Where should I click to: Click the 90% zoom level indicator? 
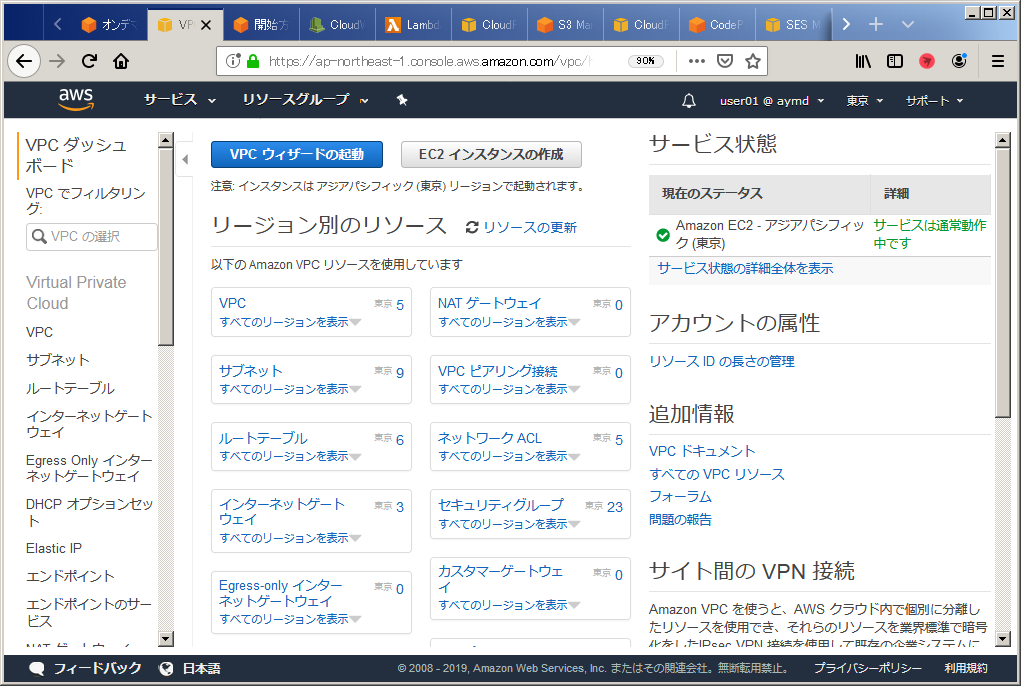(x=645, y=61)
